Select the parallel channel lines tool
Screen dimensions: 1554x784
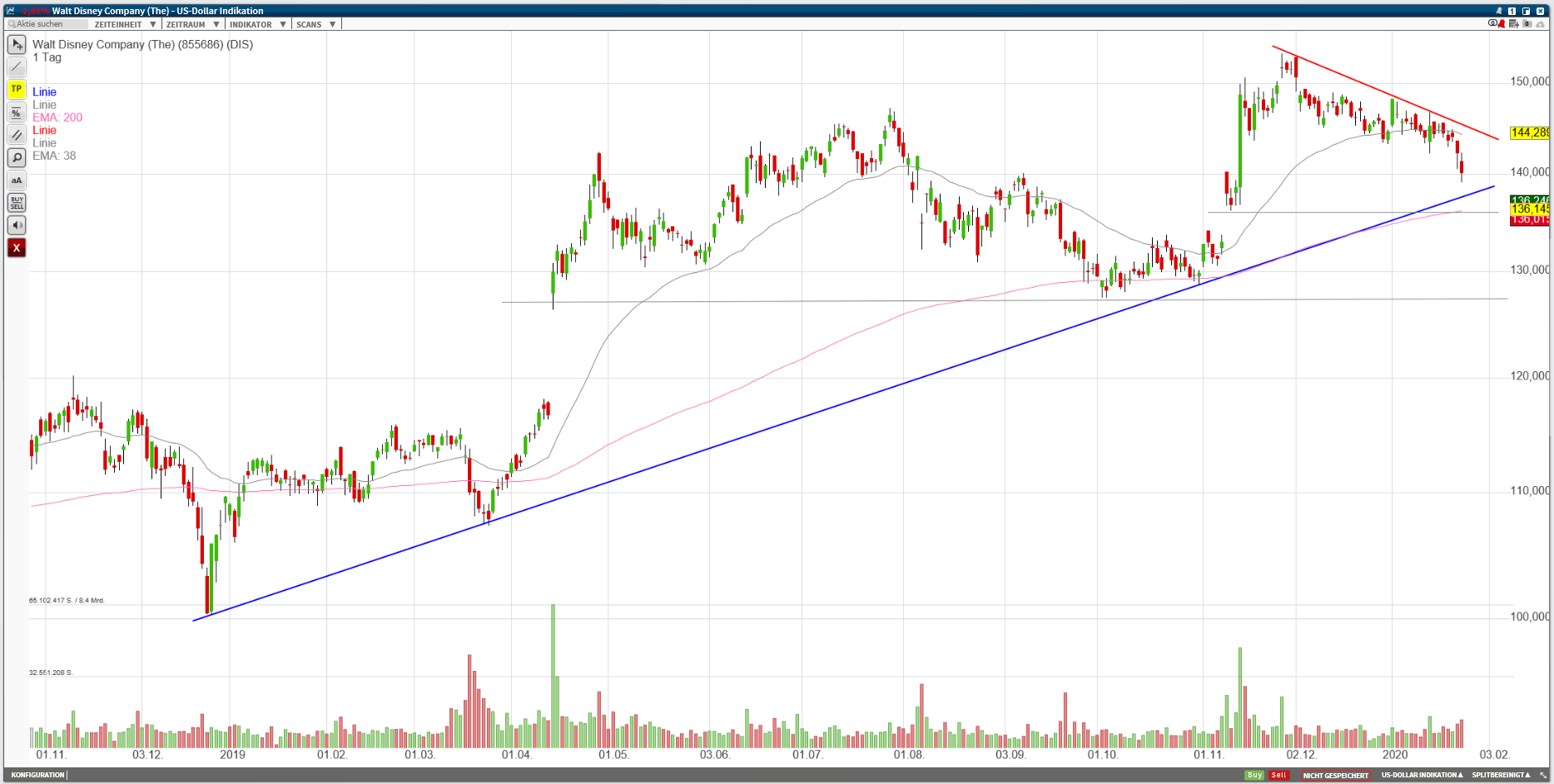(17, 135)
